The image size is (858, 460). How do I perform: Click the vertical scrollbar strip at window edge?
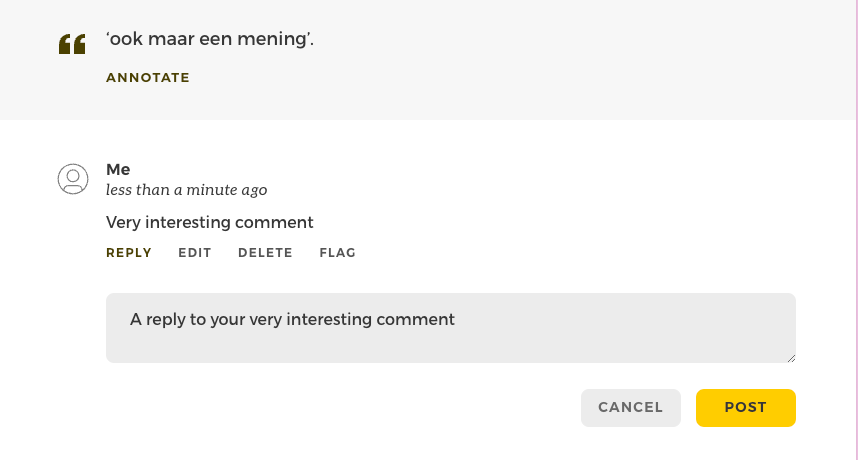(856, 230)
